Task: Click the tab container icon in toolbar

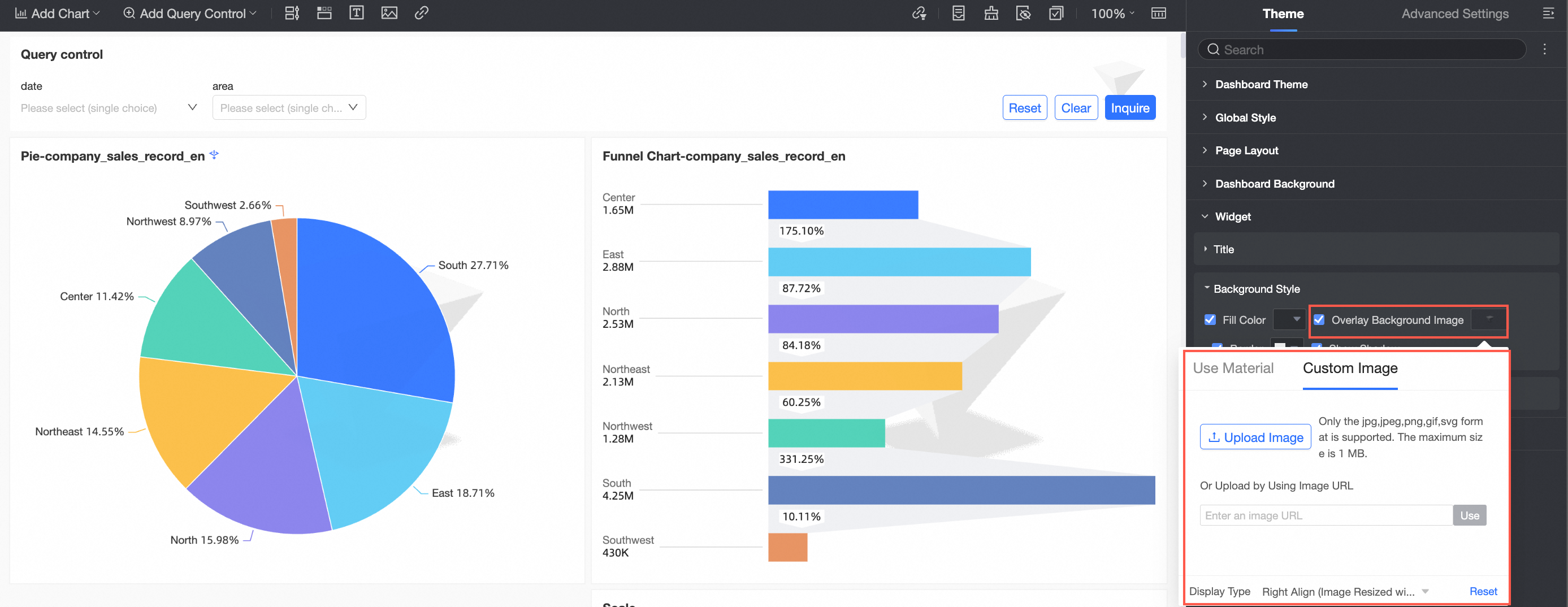Action: click(324, 13)
